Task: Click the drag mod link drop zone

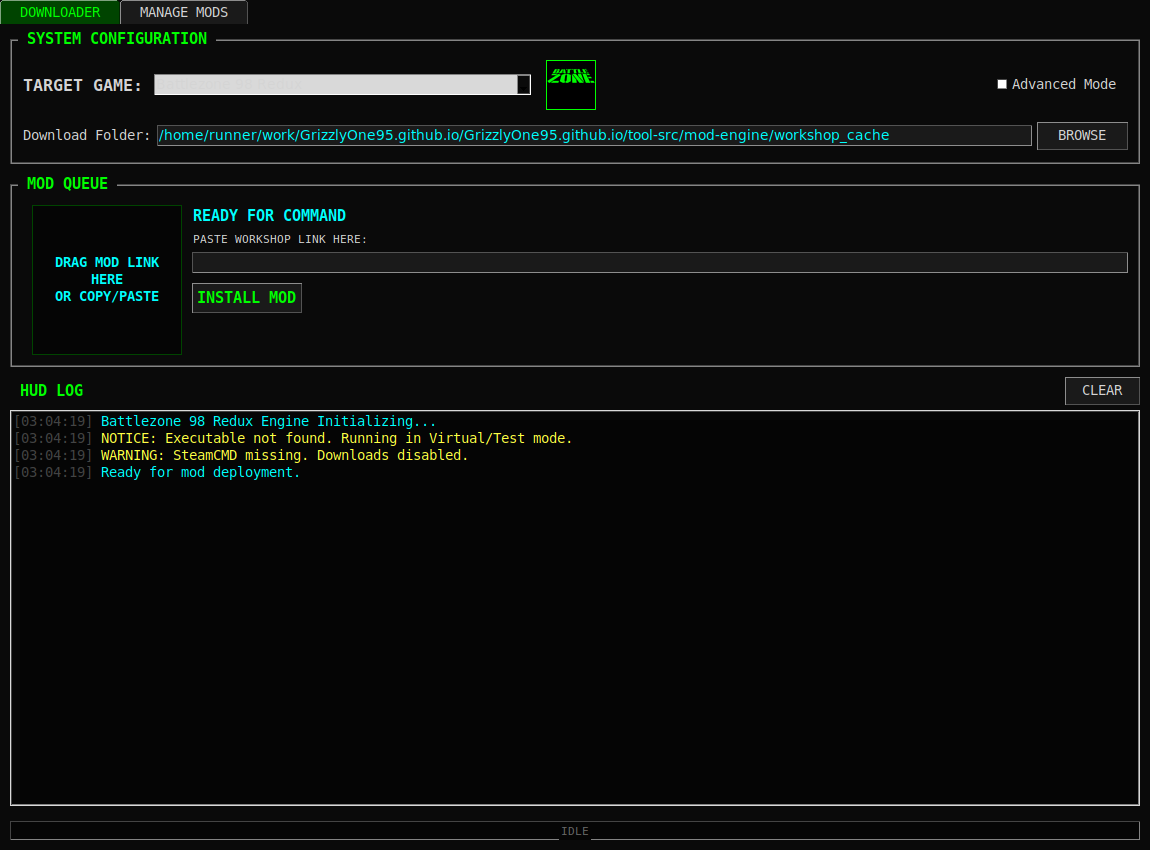Action: (107, 279)
